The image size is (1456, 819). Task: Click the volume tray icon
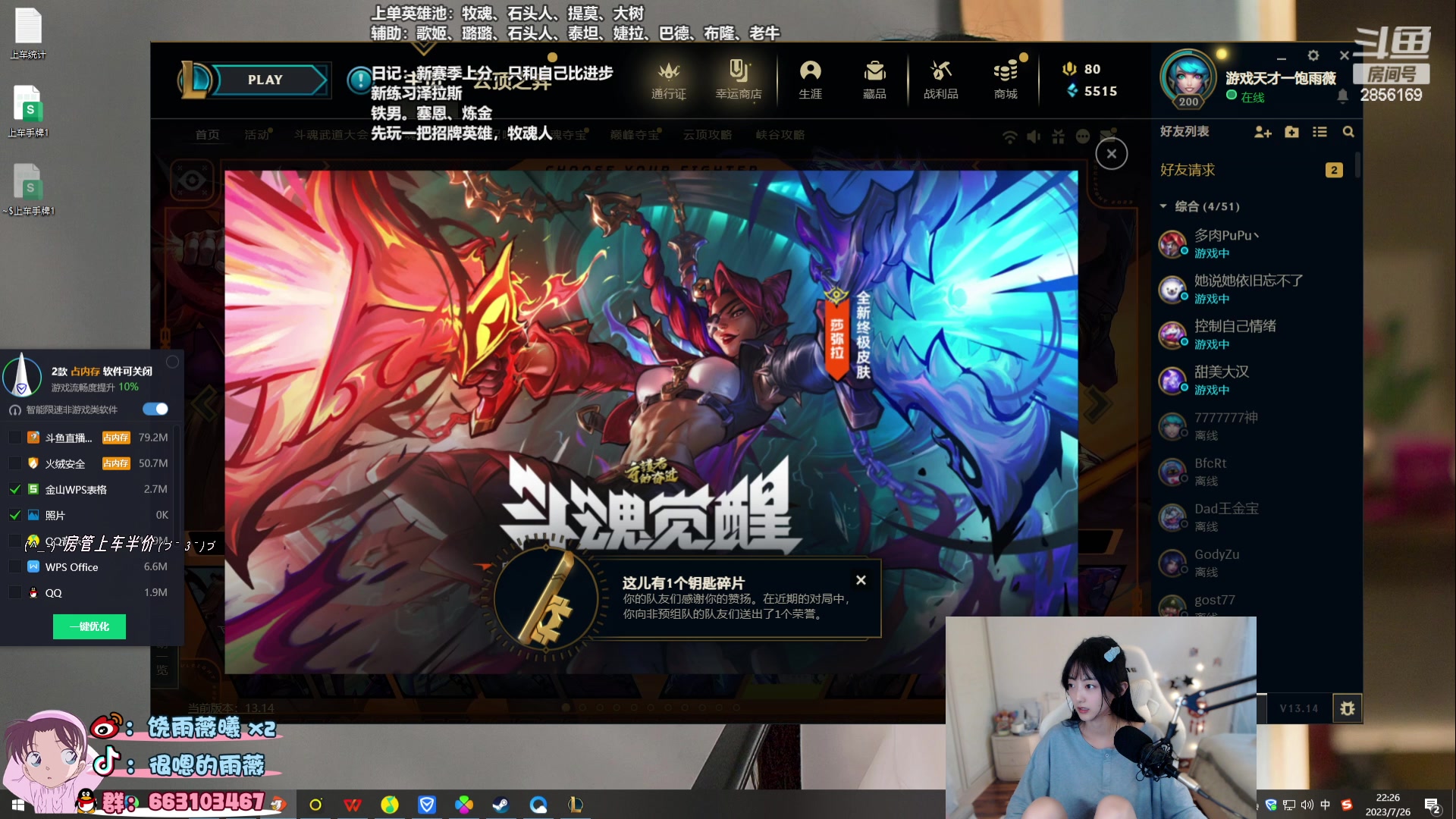[1307, 805]
